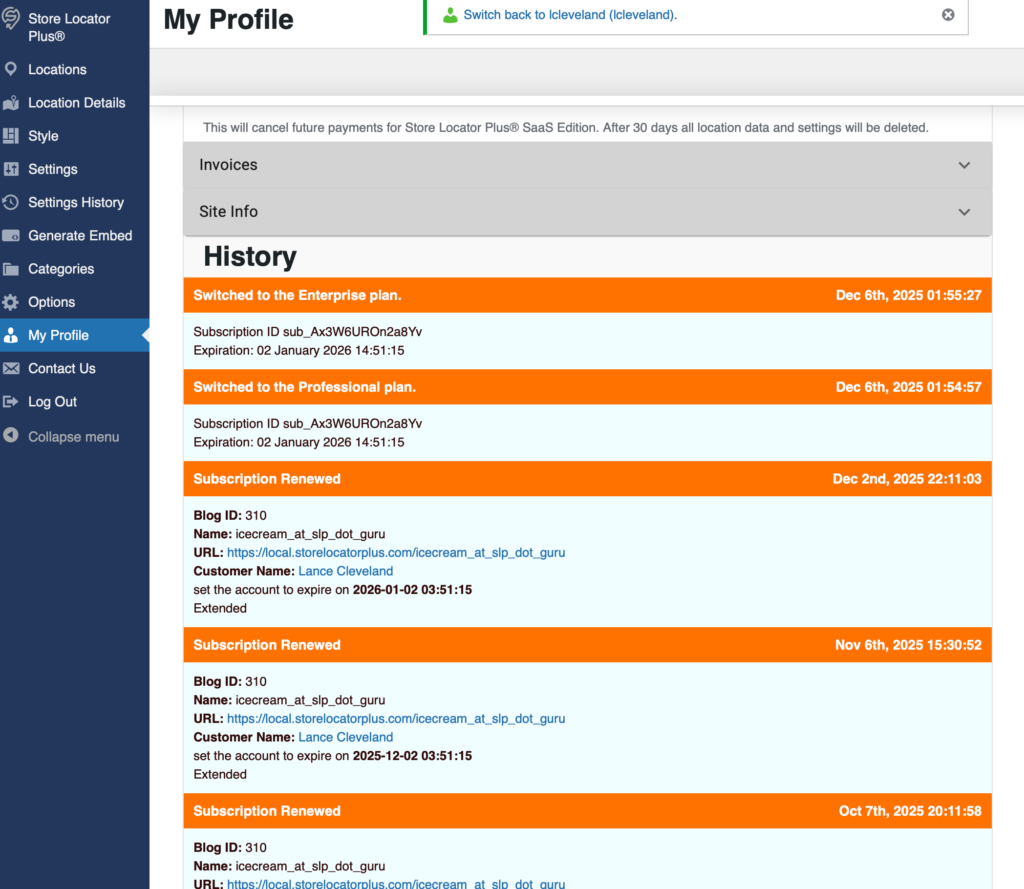Expand the Invoices section chevron
Image resolution: width=1024 pixels, height=889 pixels.
(x=964, y=165)
